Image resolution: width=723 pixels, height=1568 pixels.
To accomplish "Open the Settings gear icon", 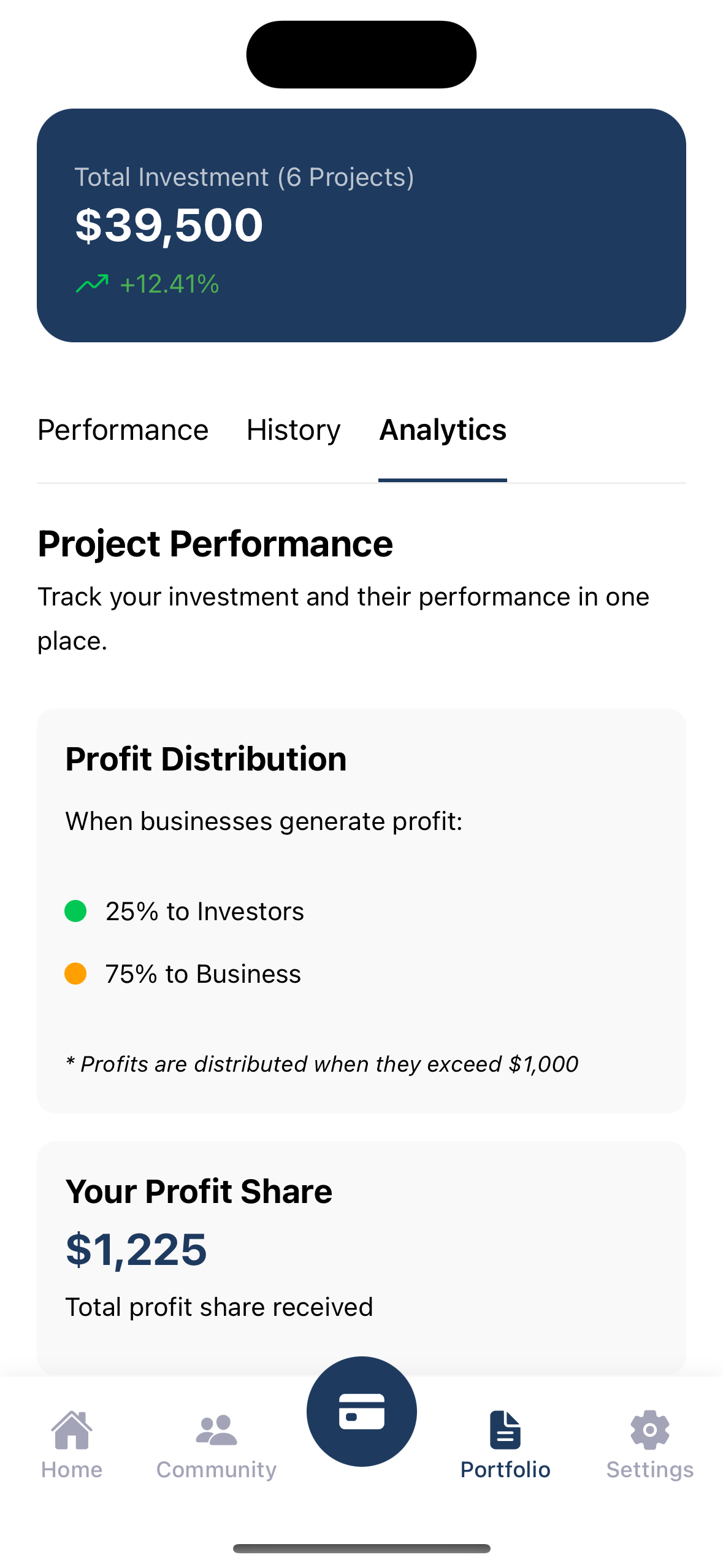I will click(649, 1429).
